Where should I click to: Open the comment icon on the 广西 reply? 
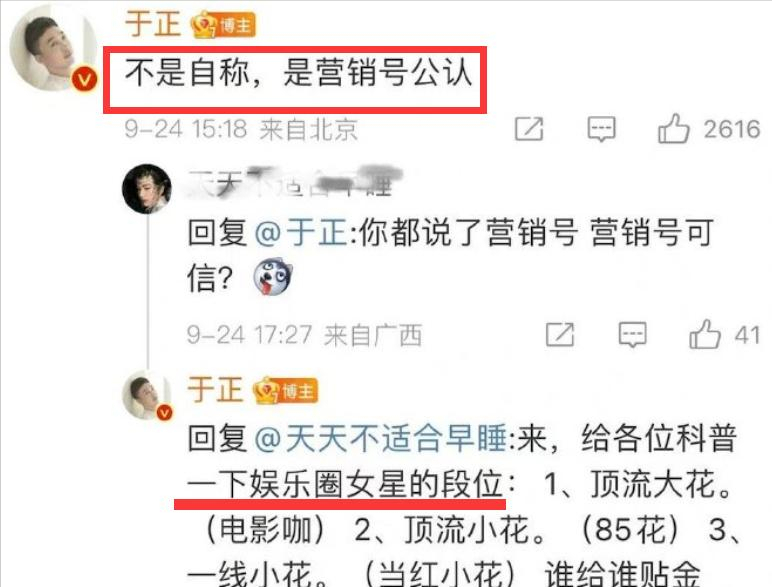[x=633, y=335]
